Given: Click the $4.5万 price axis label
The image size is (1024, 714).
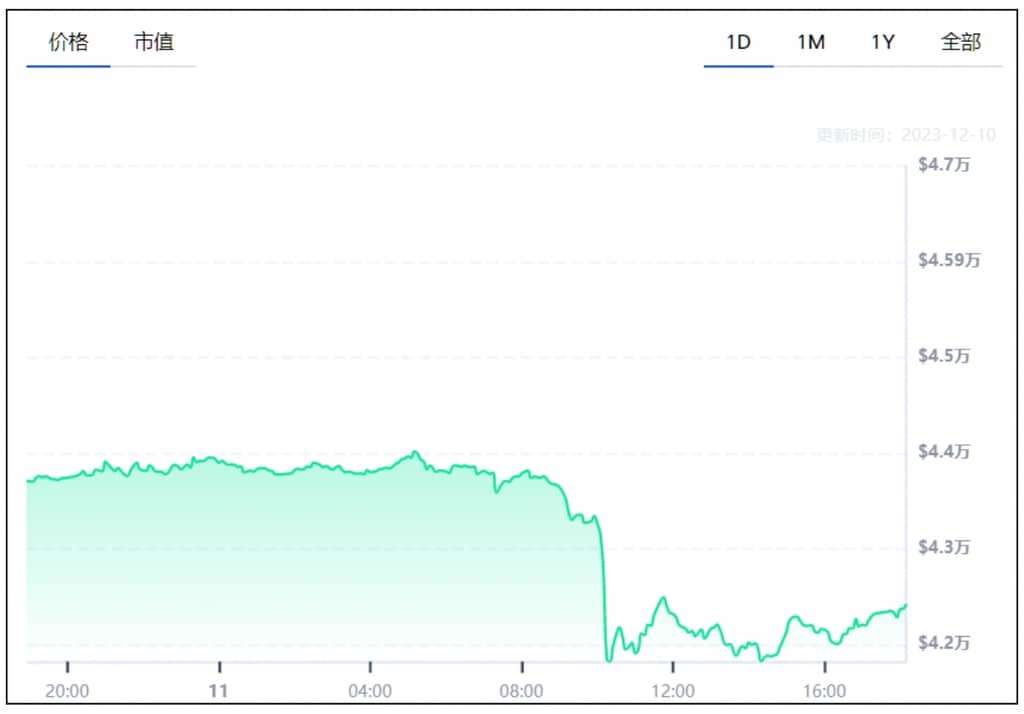Looking at the screenshot, I should click(x=944, y=357).
